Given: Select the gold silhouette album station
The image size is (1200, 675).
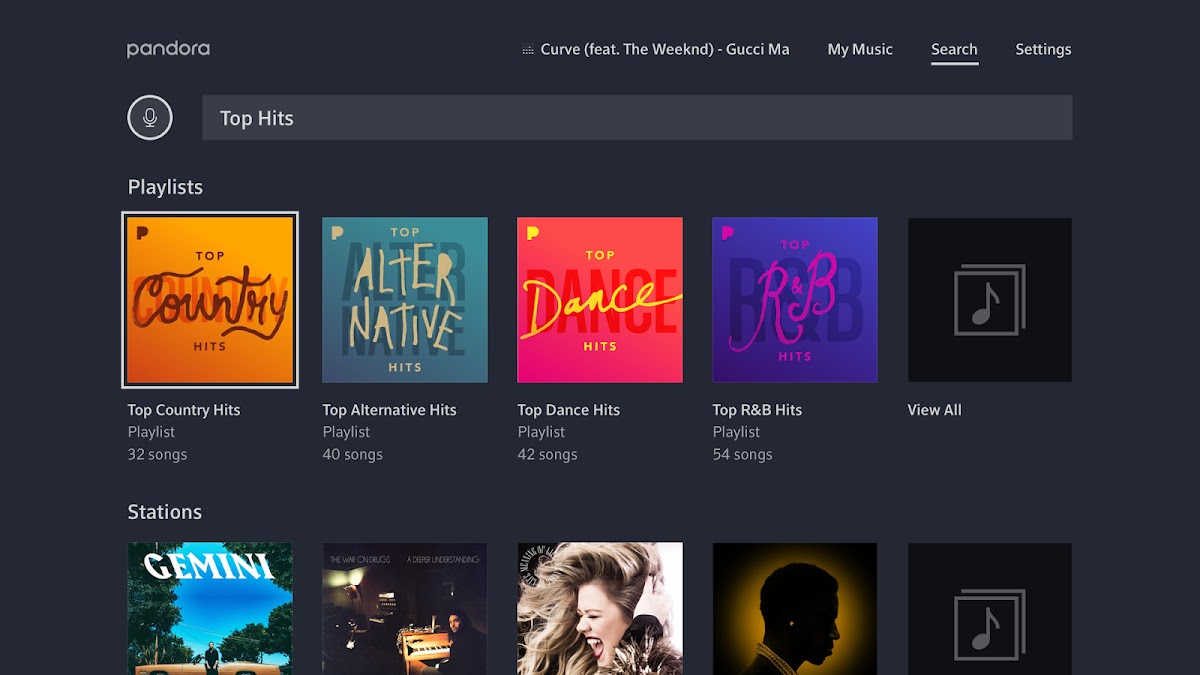Looking at the screenshot, I should tap(795, 608).
